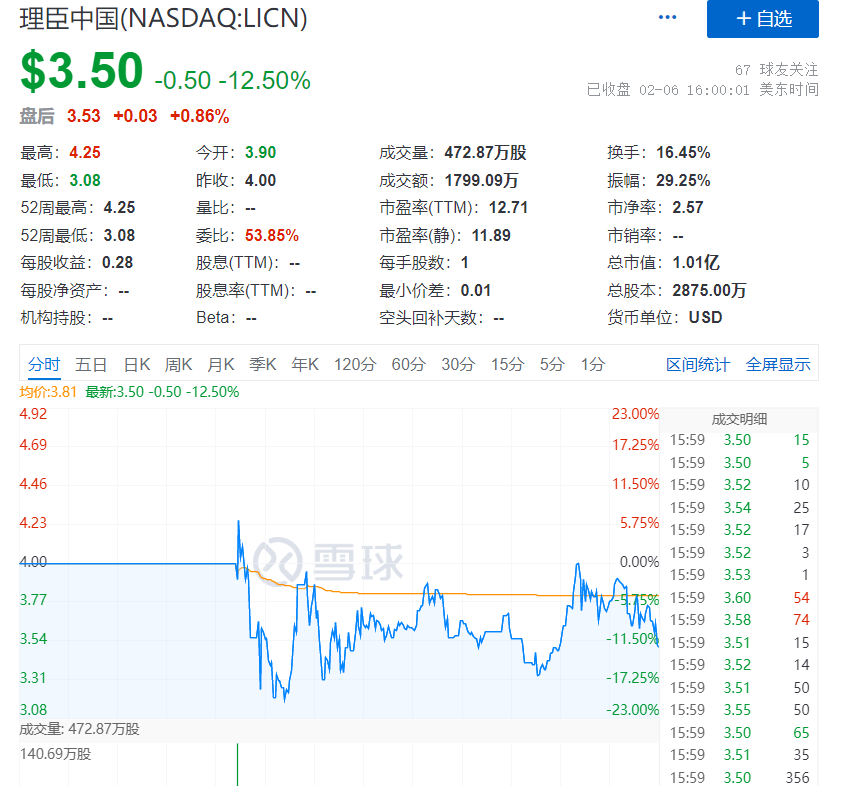Viewport: 846px width, 786px height.
Task: Select the 15分 interval chart
Action: point(506,364)
